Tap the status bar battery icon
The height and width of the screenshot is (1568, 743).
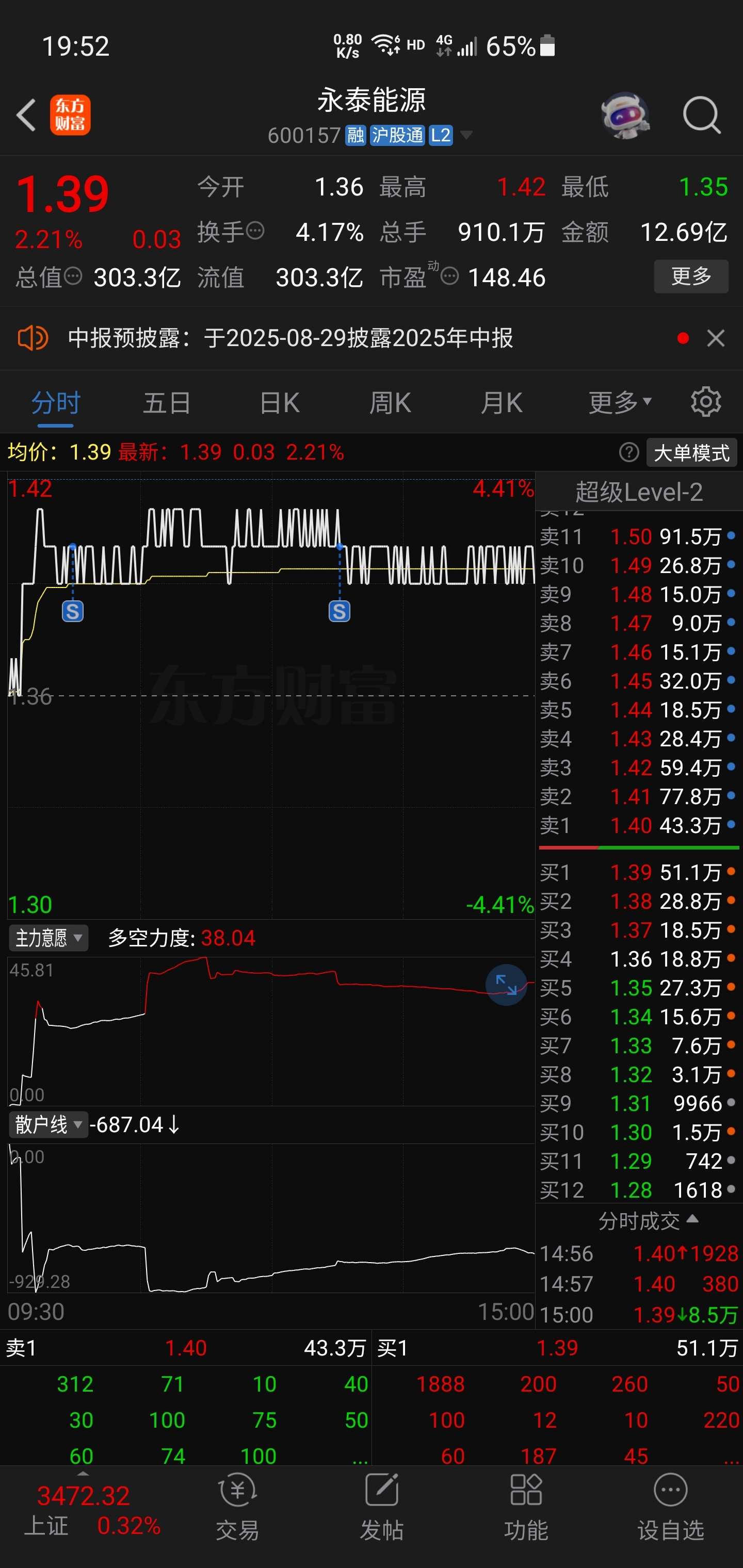(x=547, y=46)
